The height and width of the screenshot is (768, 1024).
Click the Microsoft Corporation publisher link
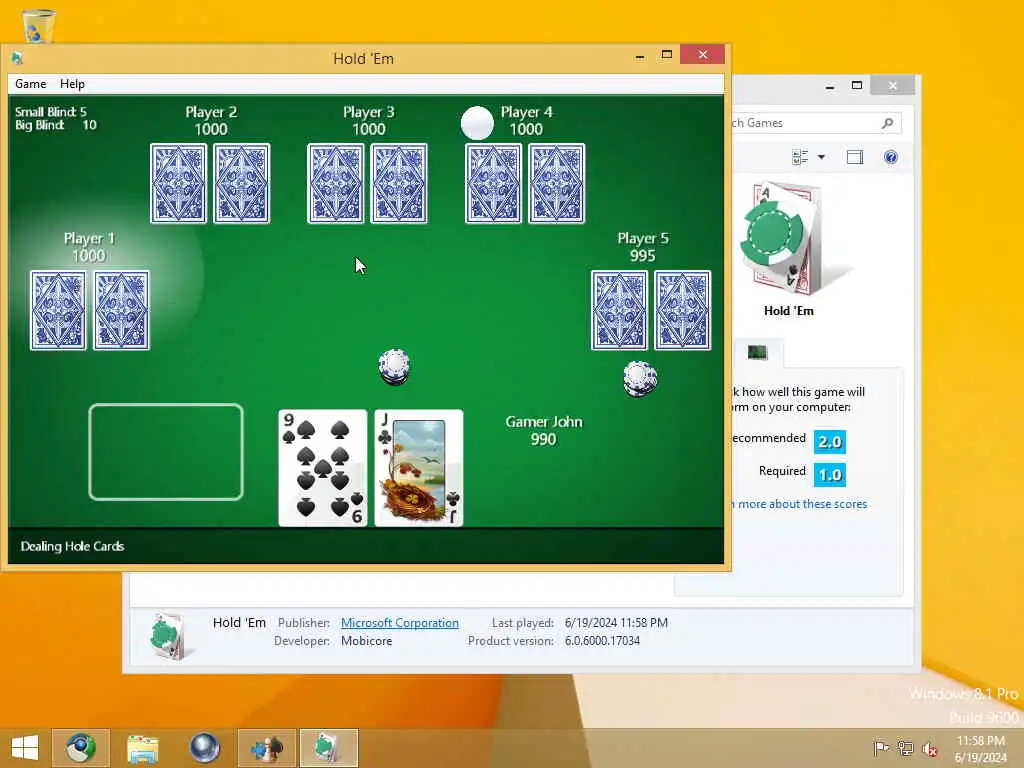pos(400,622)
